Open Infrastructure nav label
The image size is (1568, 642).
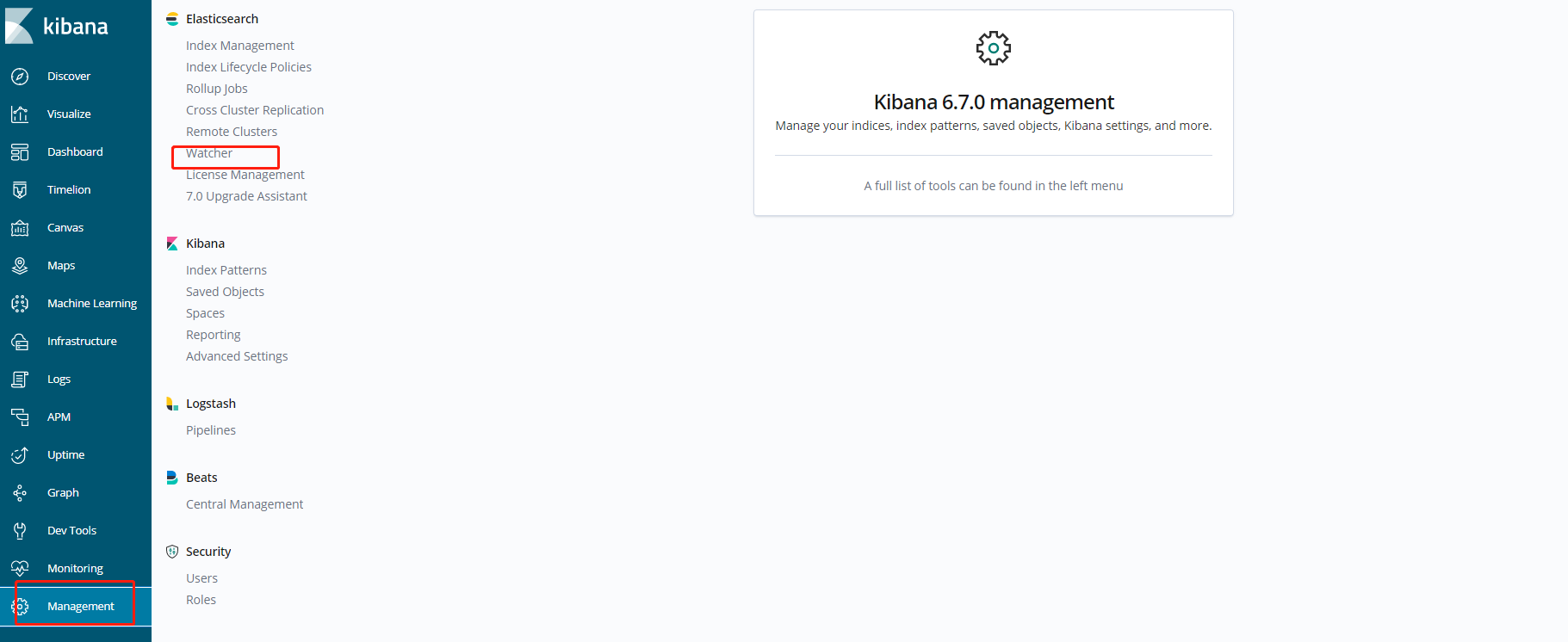(82, 342)
